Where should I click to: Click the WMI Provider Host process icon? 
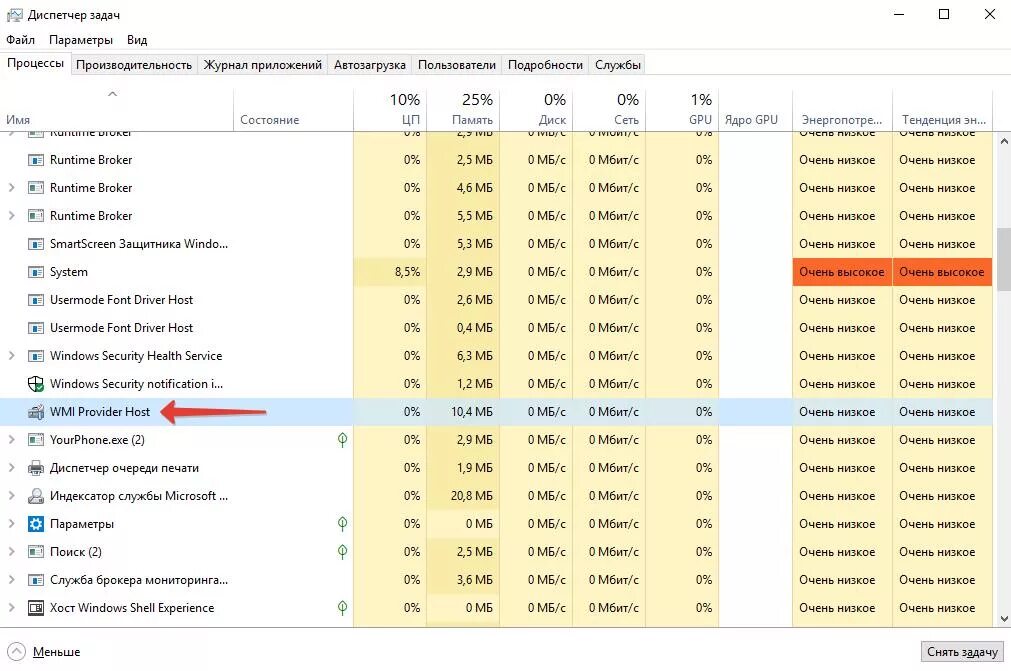coord(36,412)
